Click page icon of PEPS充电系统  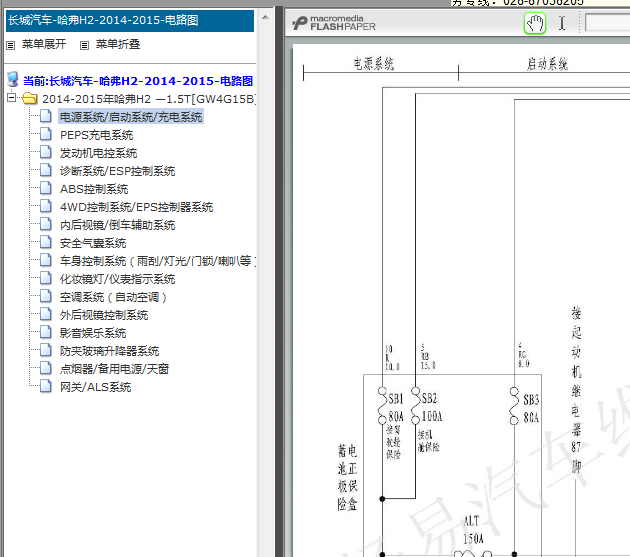click(x=46, y=134)
